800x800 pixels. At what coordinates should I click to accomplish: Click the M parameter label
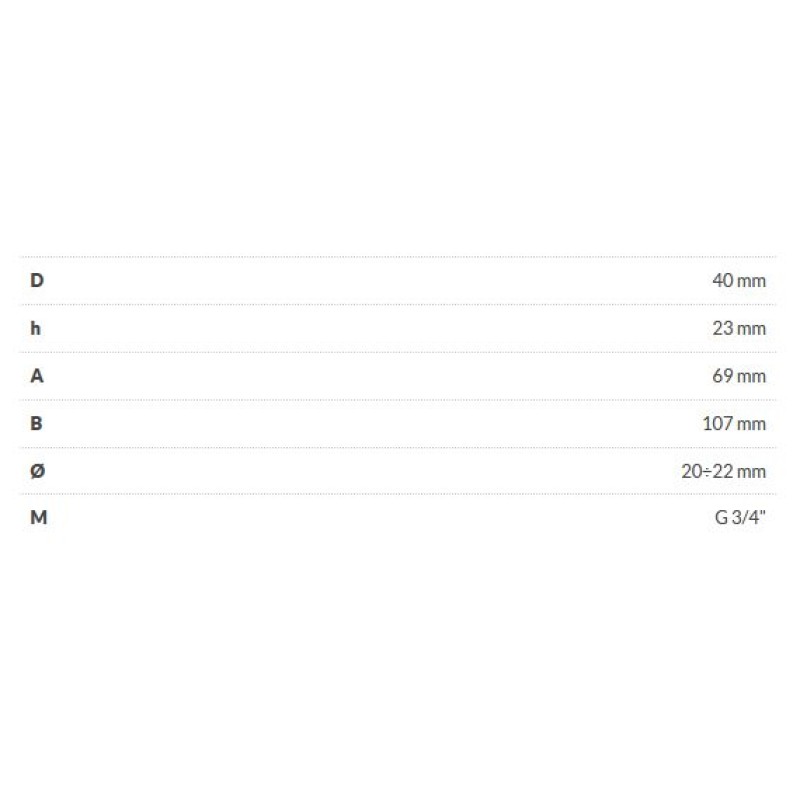click(x=38, y=518)
